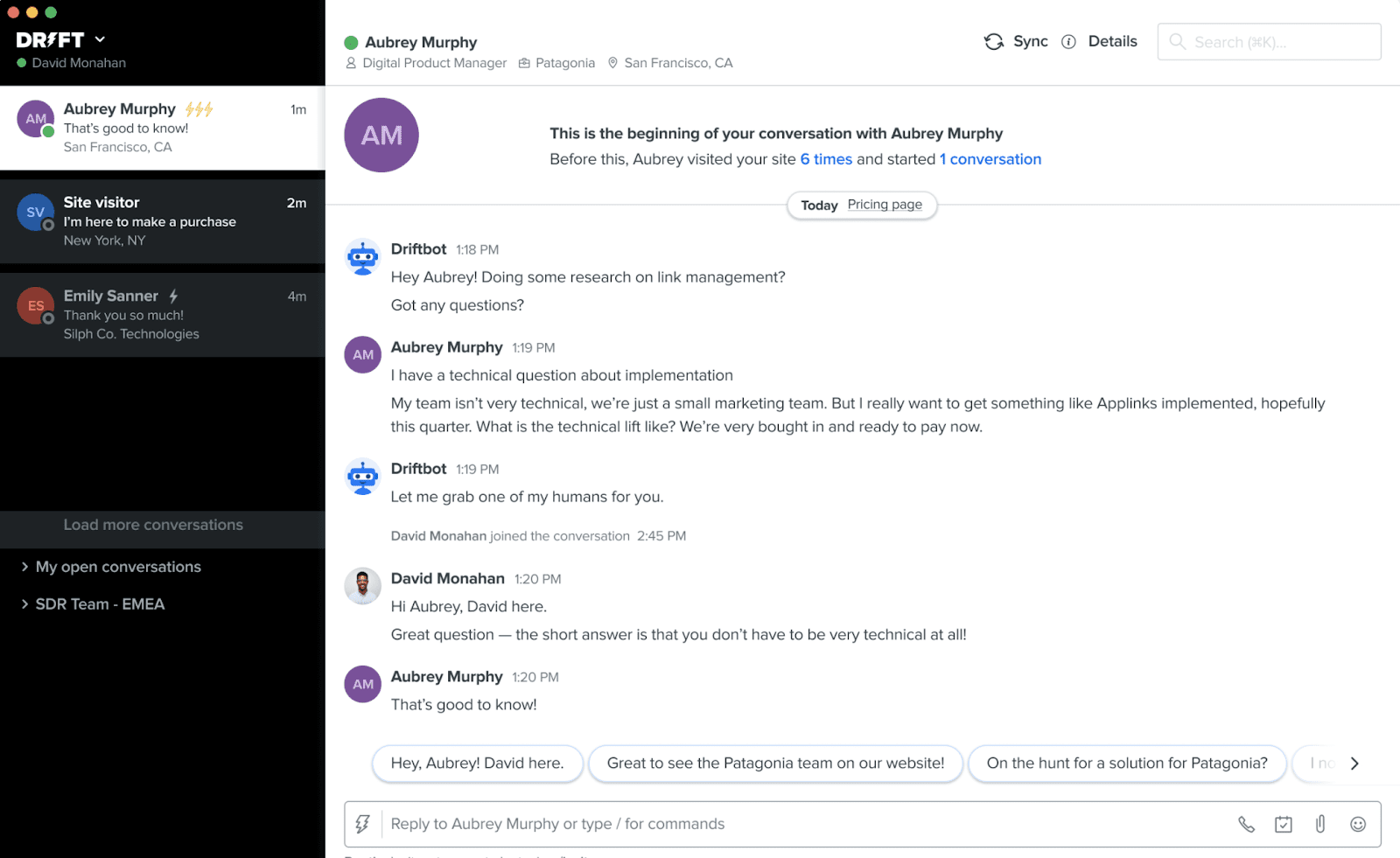The width and height of the screenshot is (1400, 858).
Task: Click the Sync icon
Action: 994,41
